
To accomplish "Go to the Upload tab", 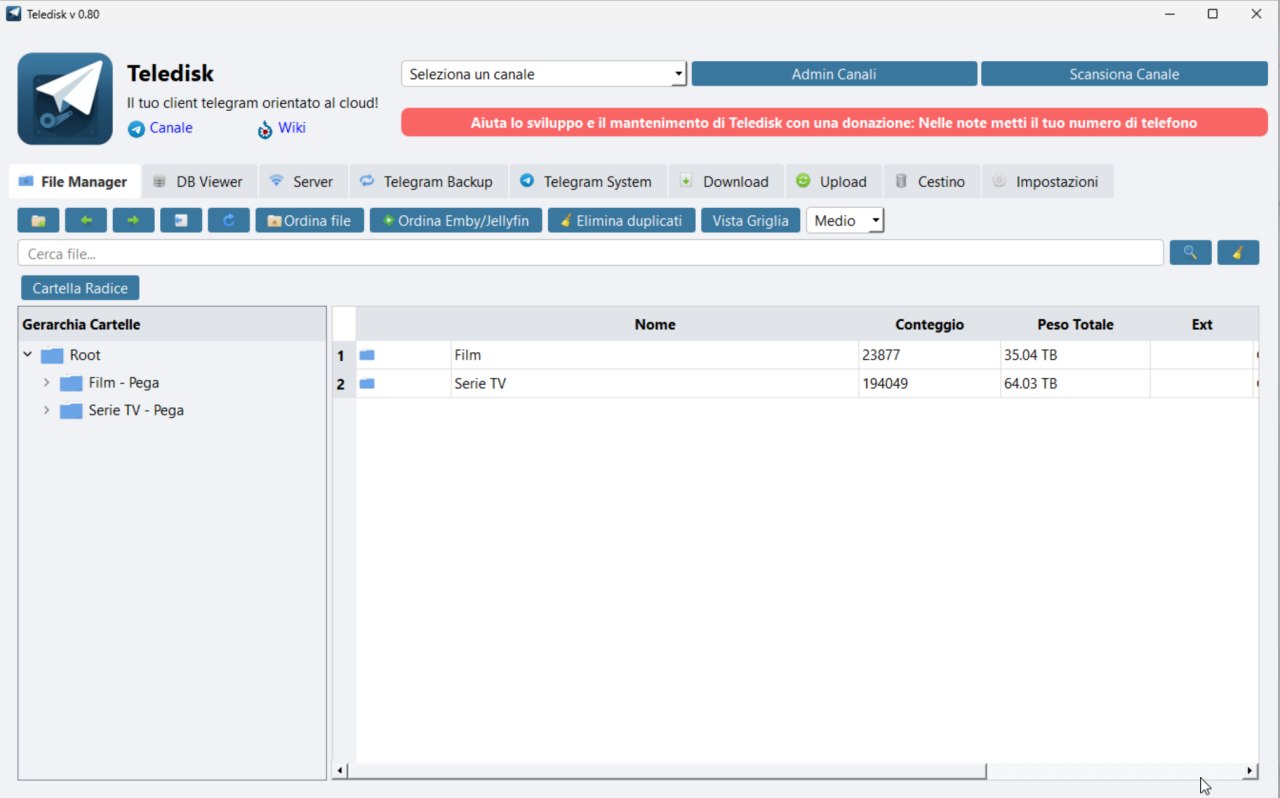I will pyautogui.click(x=833, y=181).
